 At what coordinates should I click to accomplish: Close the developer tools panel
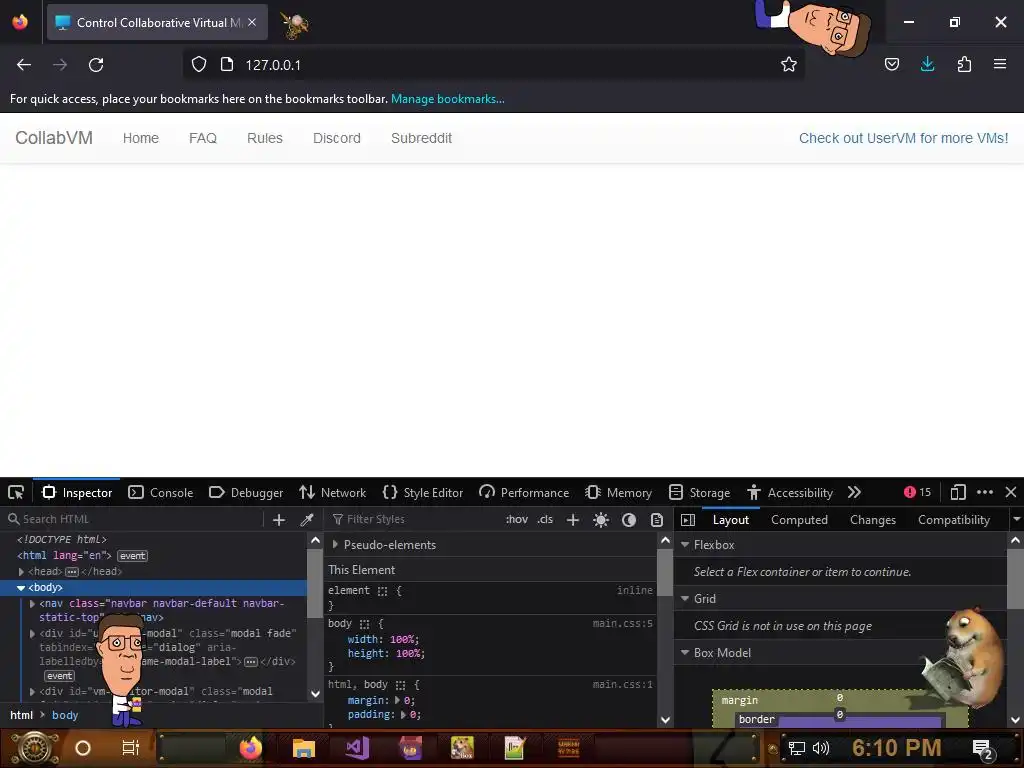pyautogui.click(x=1010, y=492)
